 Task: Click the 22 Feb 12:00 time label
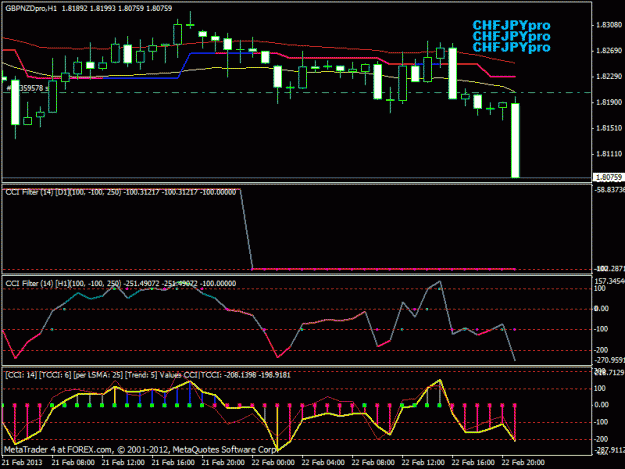click(423, 462)
